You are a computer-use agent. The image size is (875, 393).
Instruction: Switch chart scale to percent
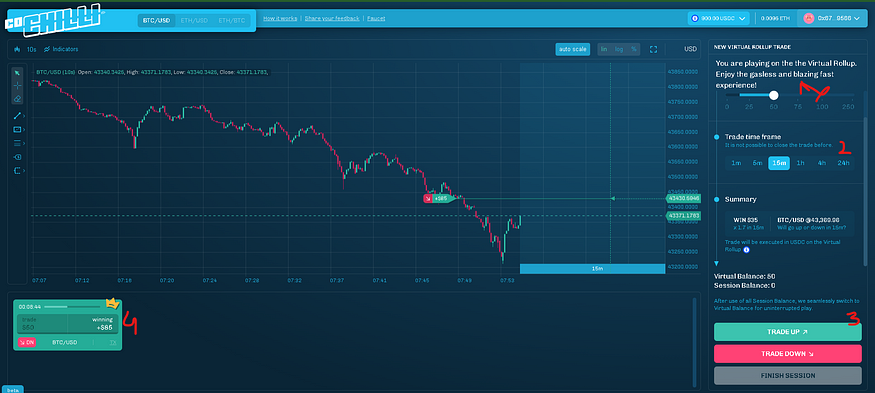click(633, 49)
